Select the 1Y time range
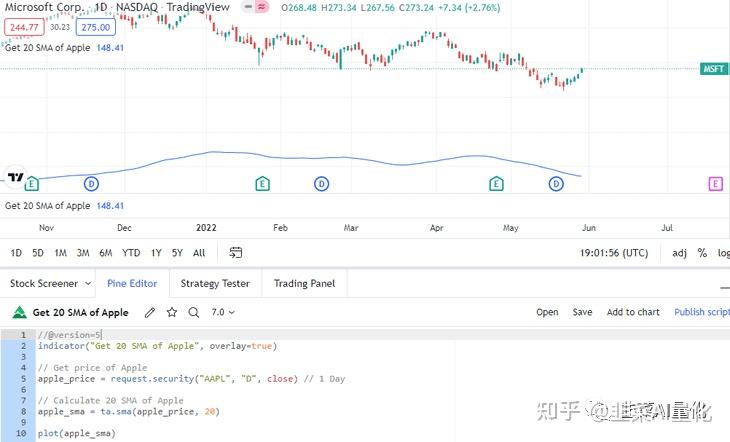 coord(156,253)
